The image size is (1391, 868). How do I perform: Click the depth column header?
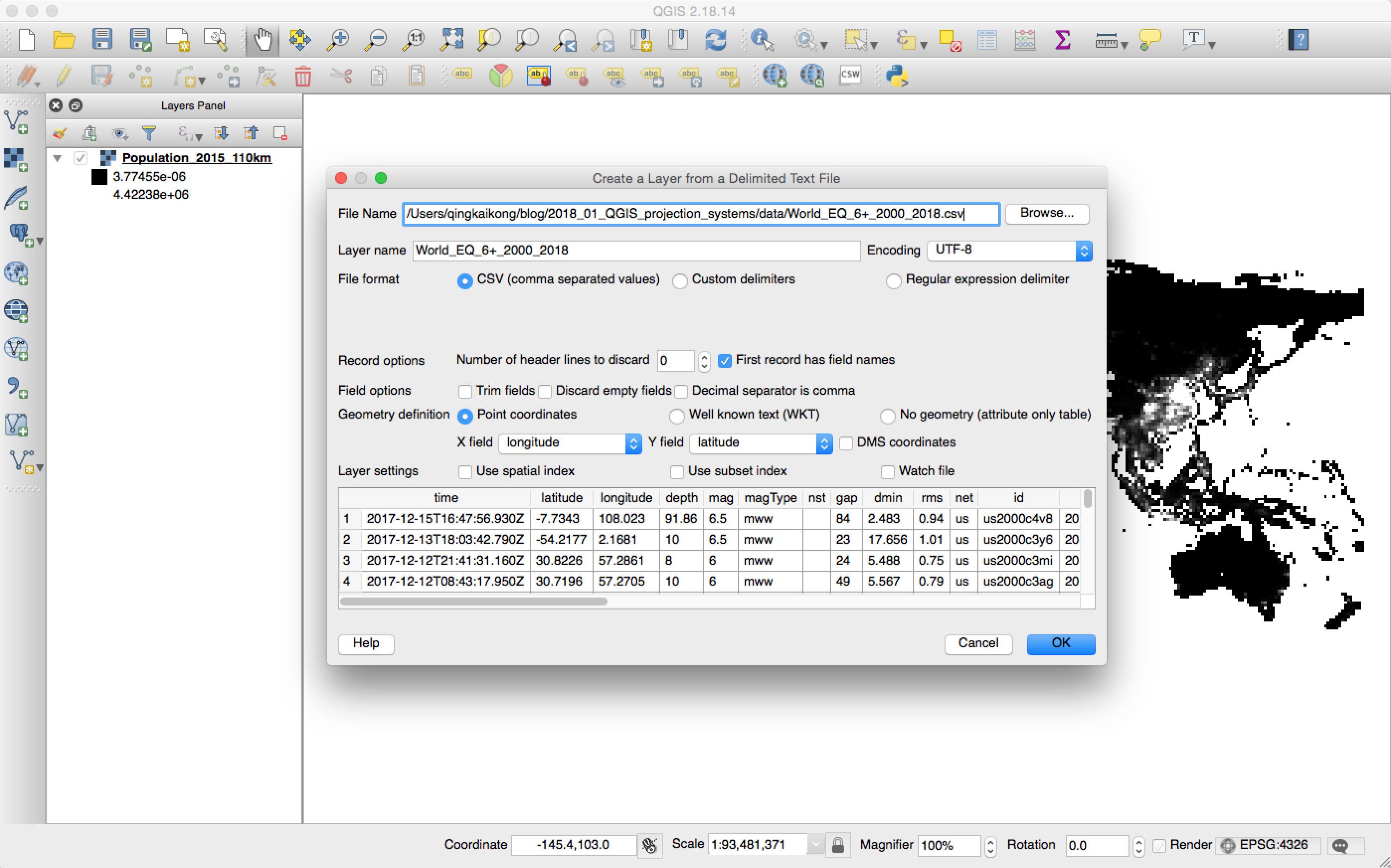681,498
